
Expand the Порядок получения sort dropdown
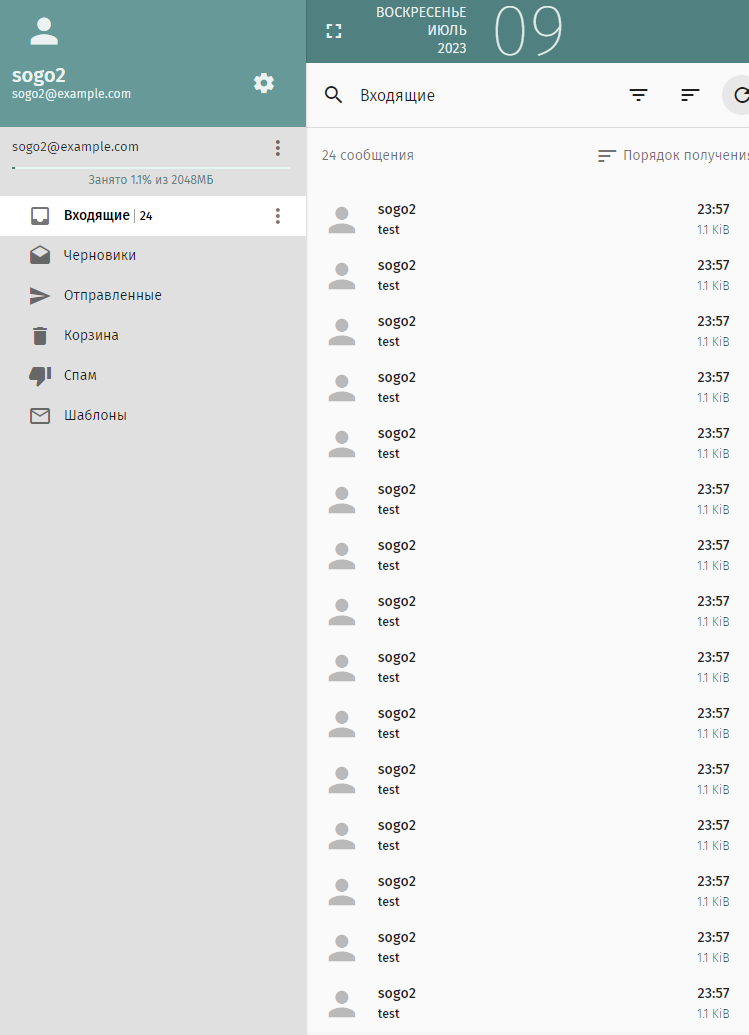(672, 155)
